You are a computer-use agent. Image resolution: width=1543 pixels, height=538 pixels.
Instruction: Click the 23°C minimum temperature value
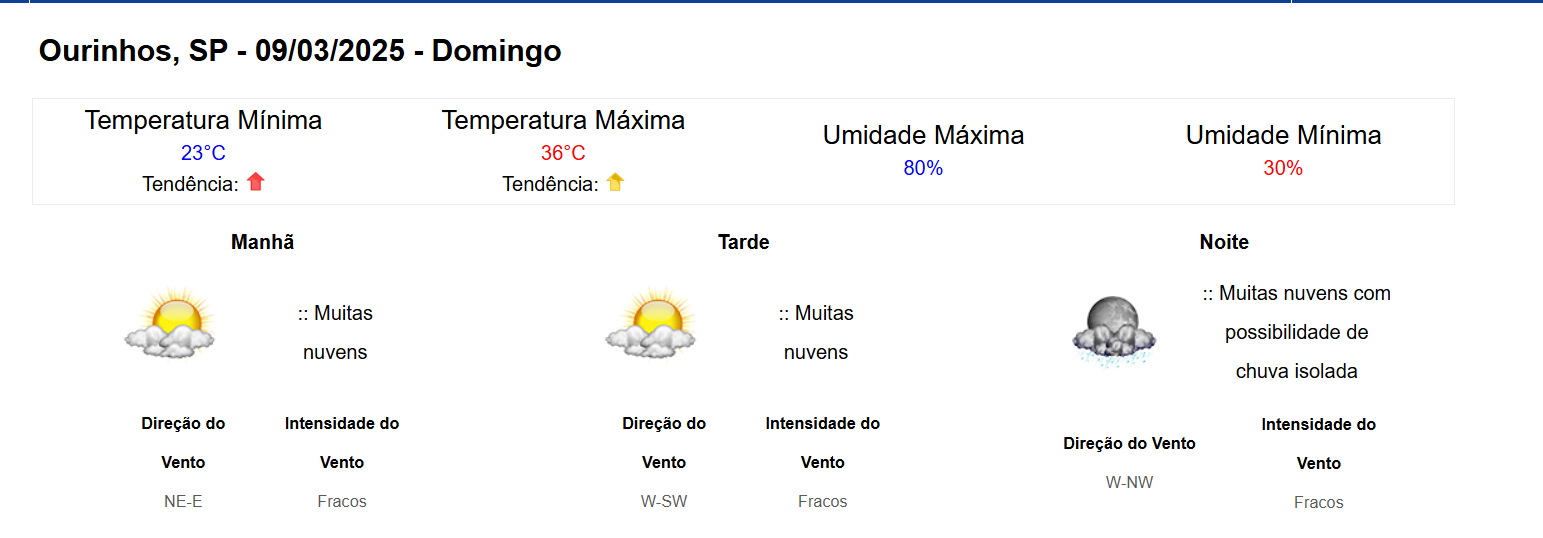[203, 153]
